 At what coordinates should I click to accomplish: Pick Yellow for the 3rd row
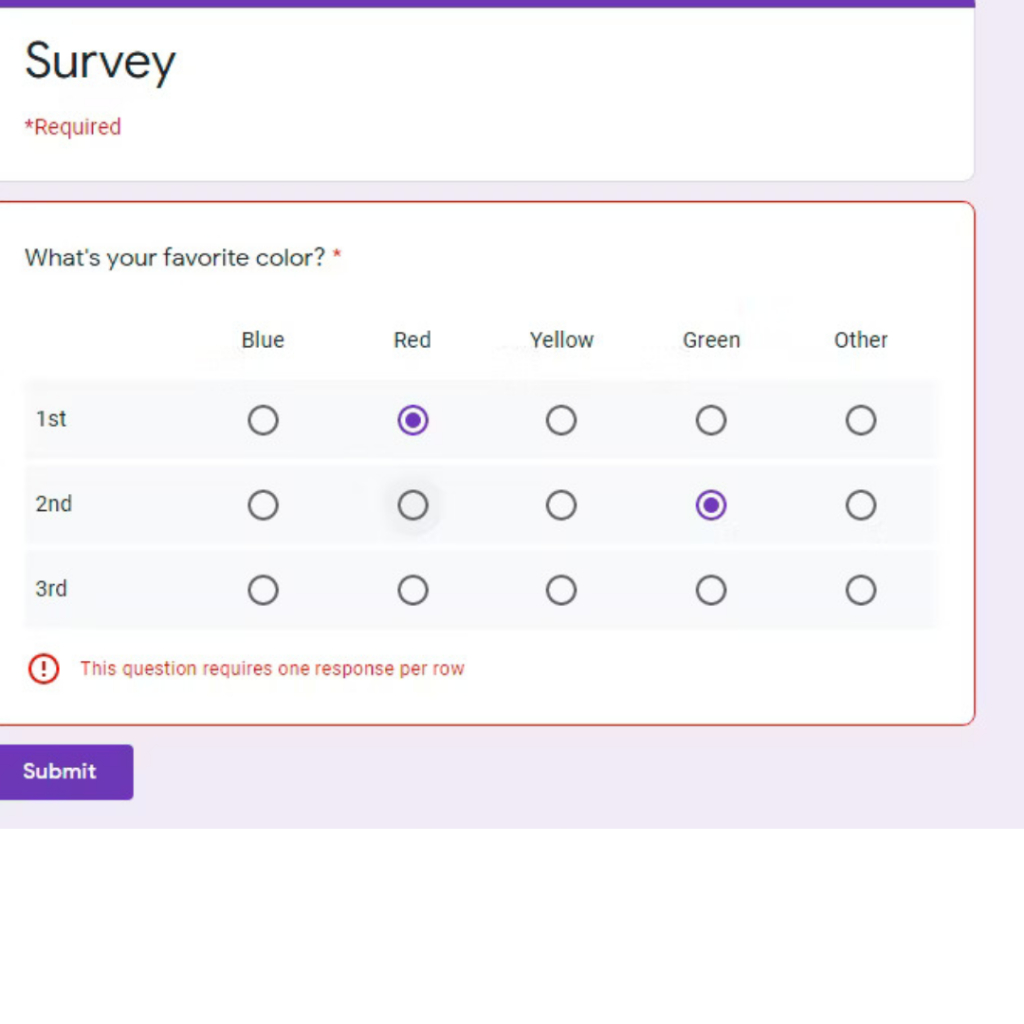click(561, 591)
